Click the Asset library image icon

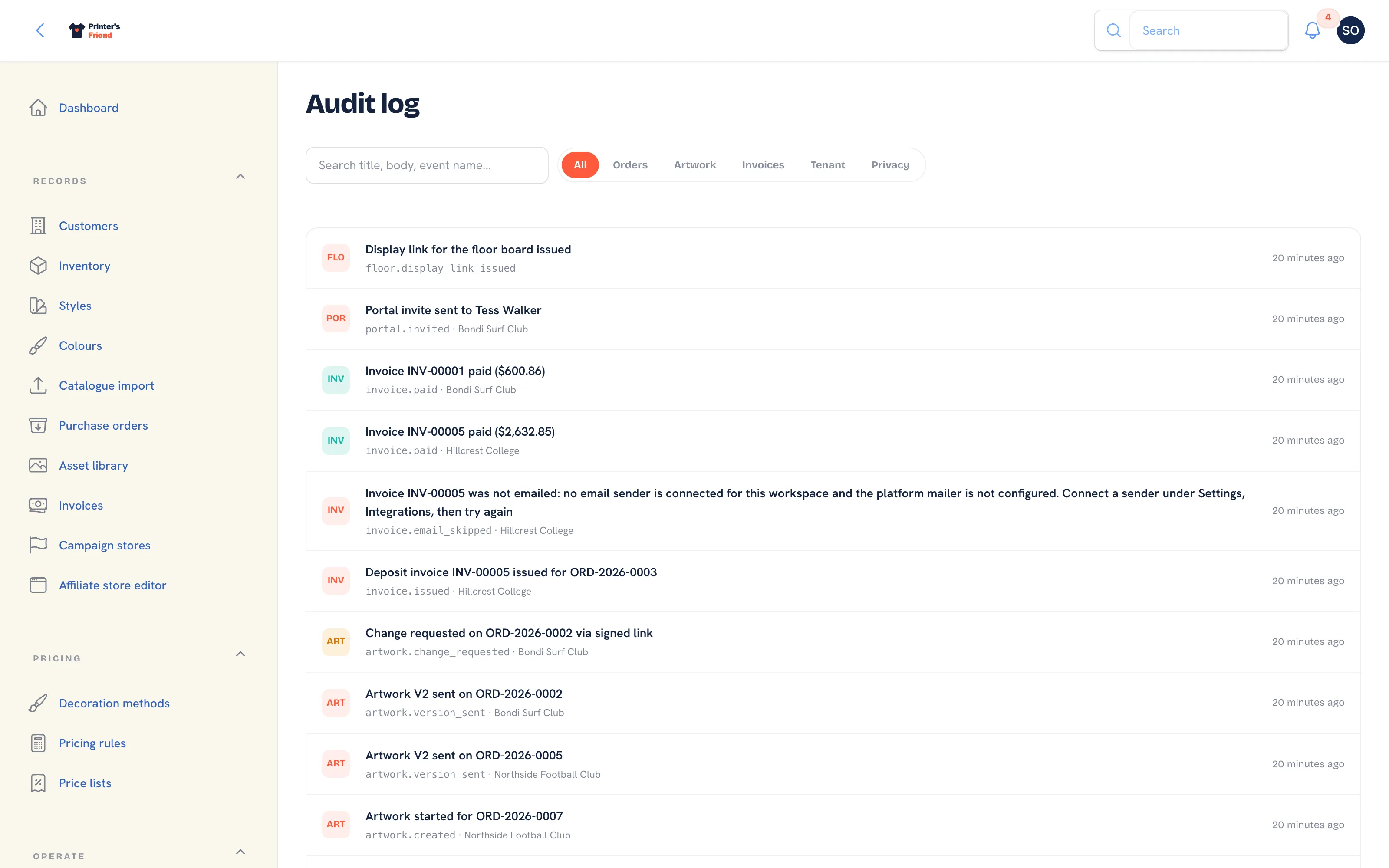38,466
